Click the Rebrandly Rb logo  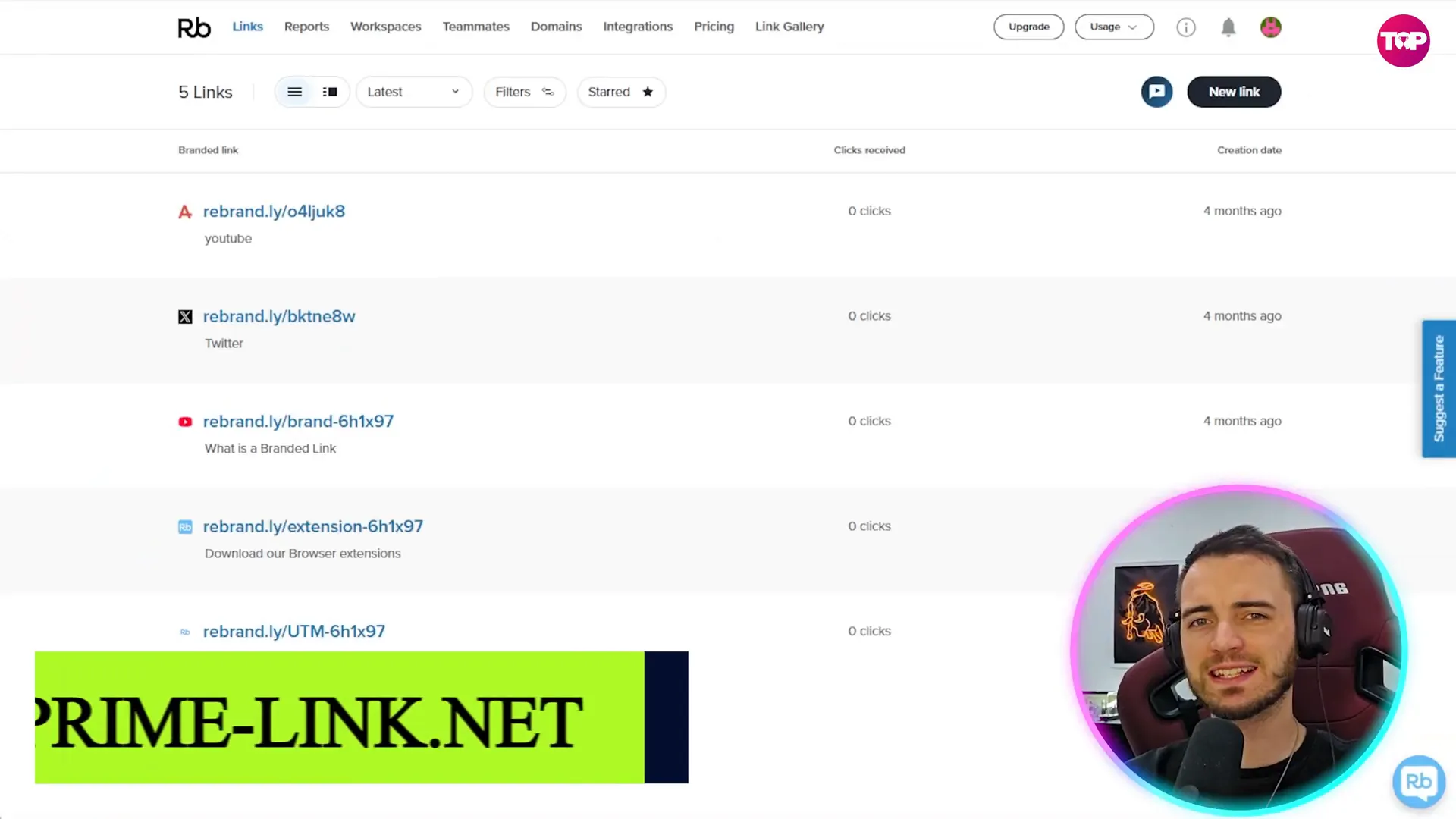194,27
